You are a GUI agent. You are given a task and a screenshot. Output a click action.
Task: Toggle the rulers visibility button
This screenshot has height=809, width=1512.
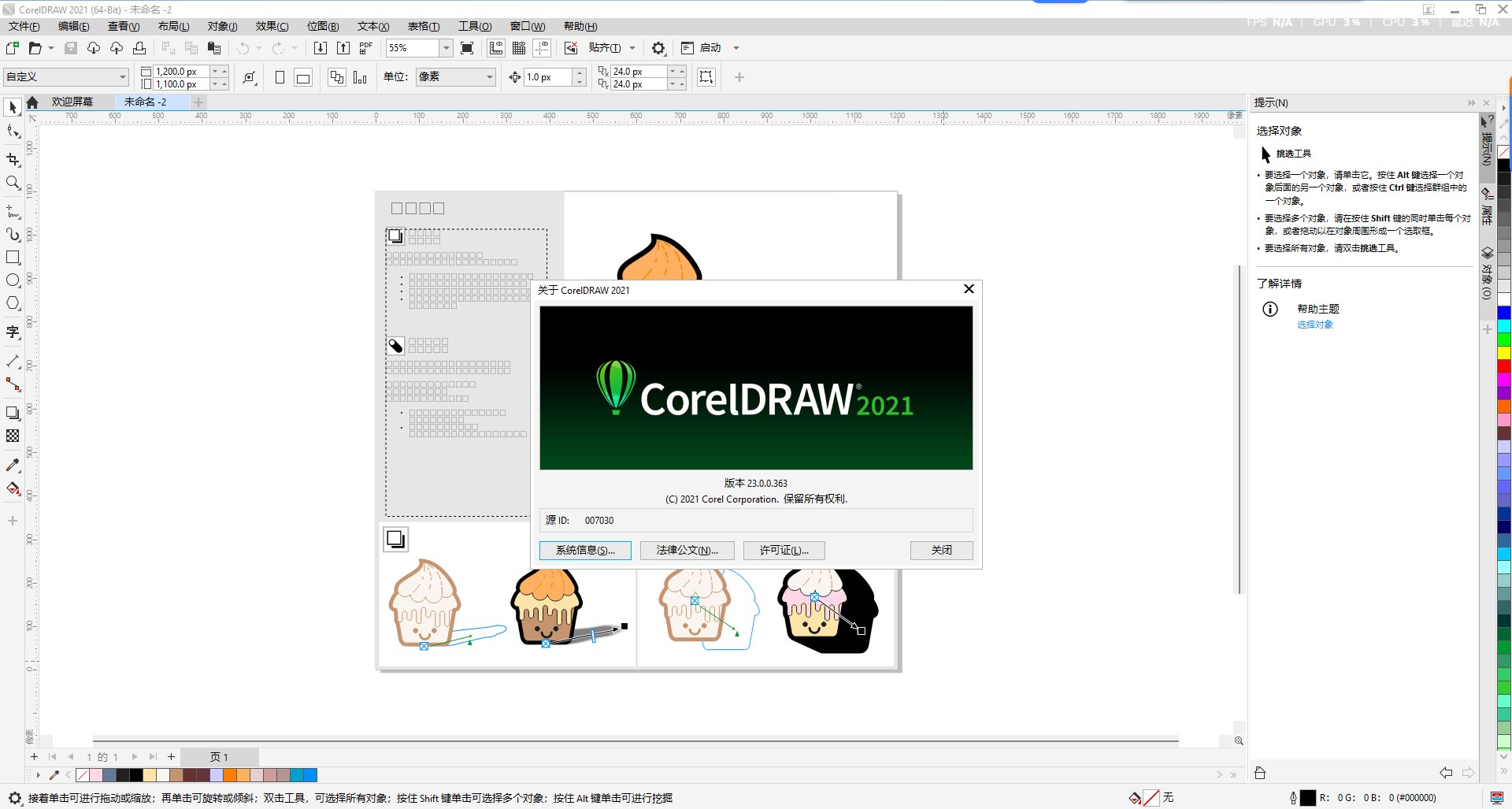496,47
